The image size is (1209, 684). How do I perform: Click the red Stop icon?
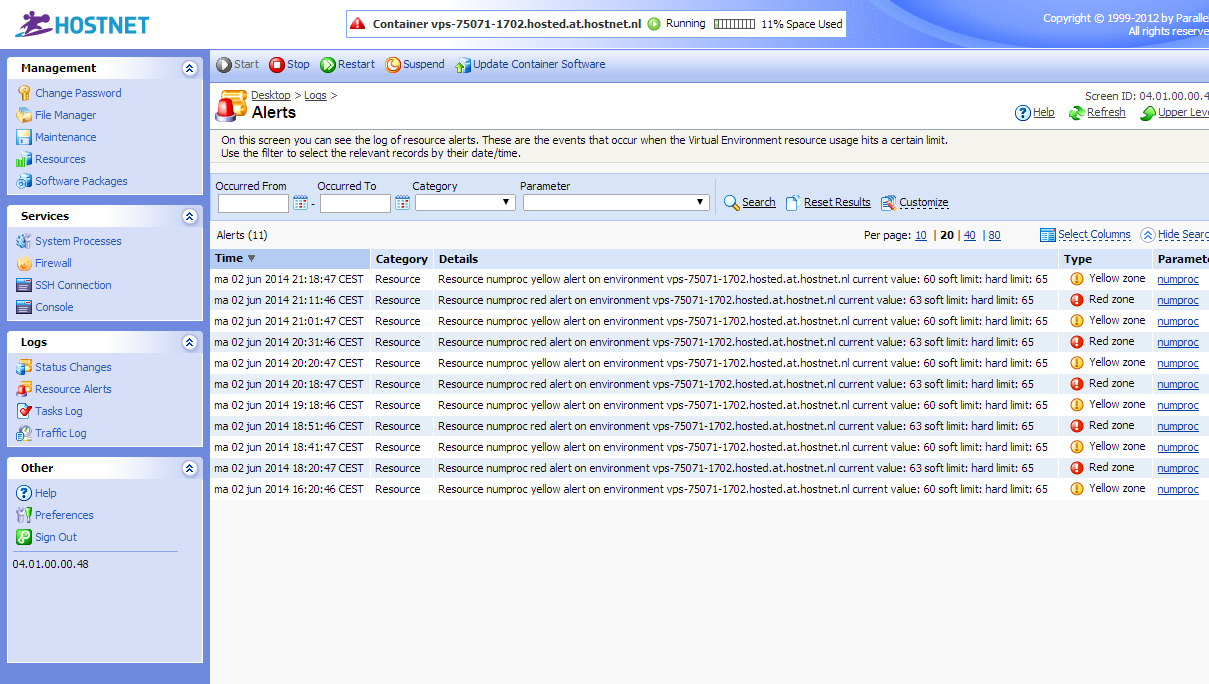point(277,65)
